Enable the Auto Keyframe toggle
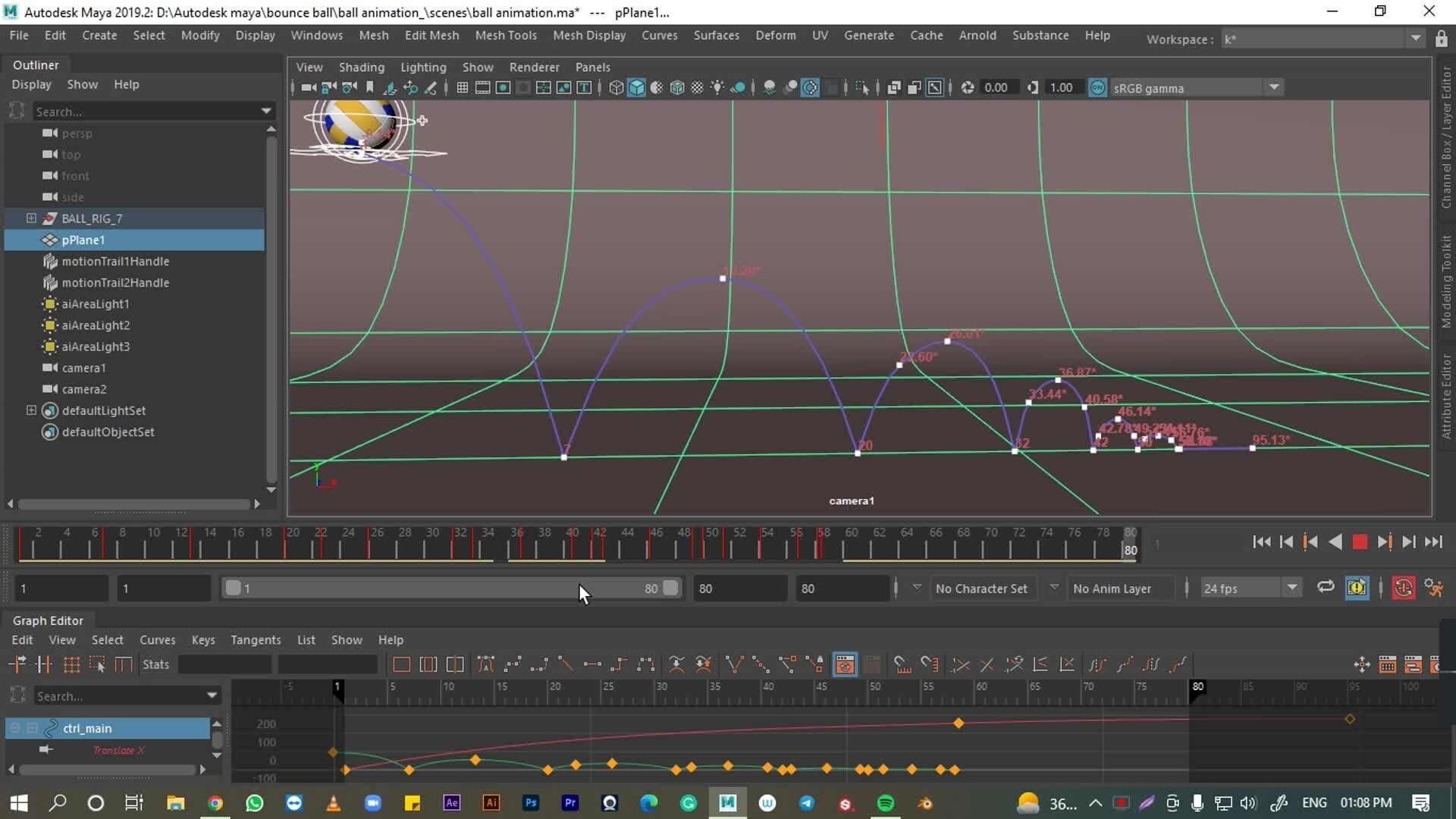 tap(1402, 588)
